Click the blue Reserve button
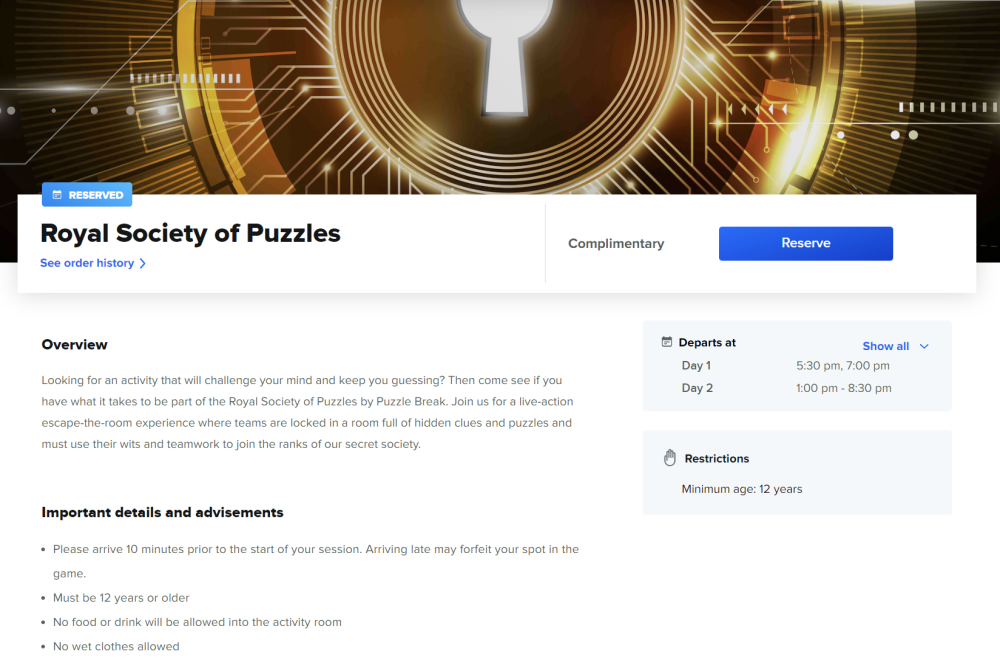This screenshot has width=1000, height=663. (805, 243)
